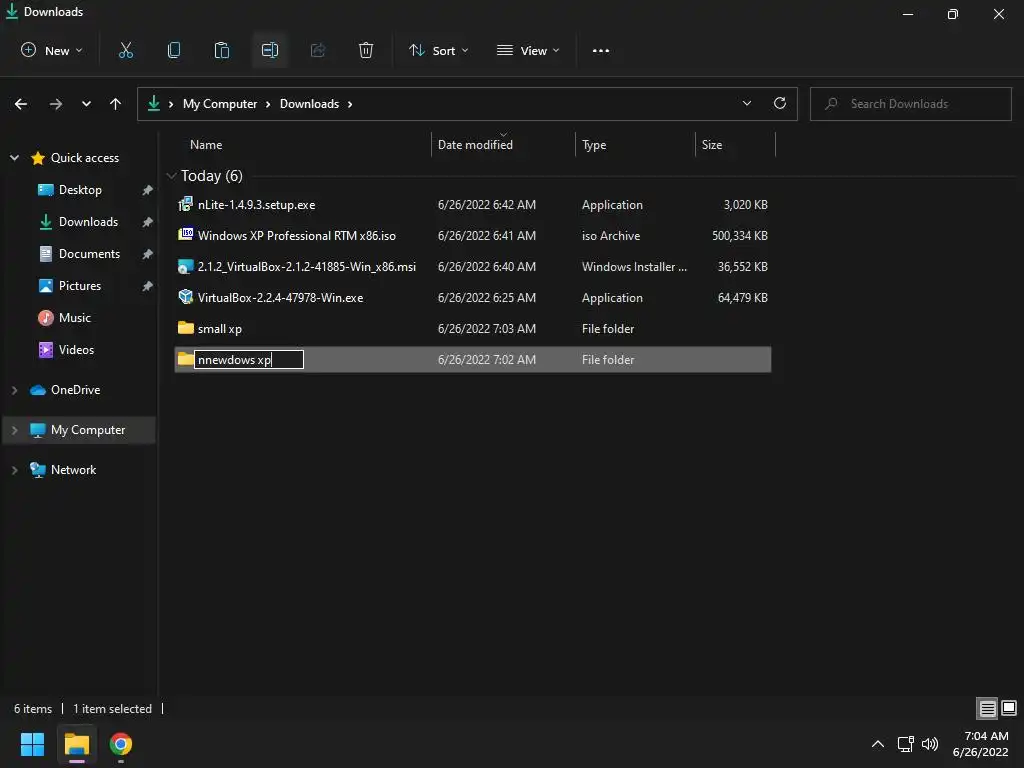Image resolution: width=1024 pixels, height=768 pixels.
Task: Select VirtualBox-2.2.4-47978-Win.exe file name
Action: tap(280, 297)
